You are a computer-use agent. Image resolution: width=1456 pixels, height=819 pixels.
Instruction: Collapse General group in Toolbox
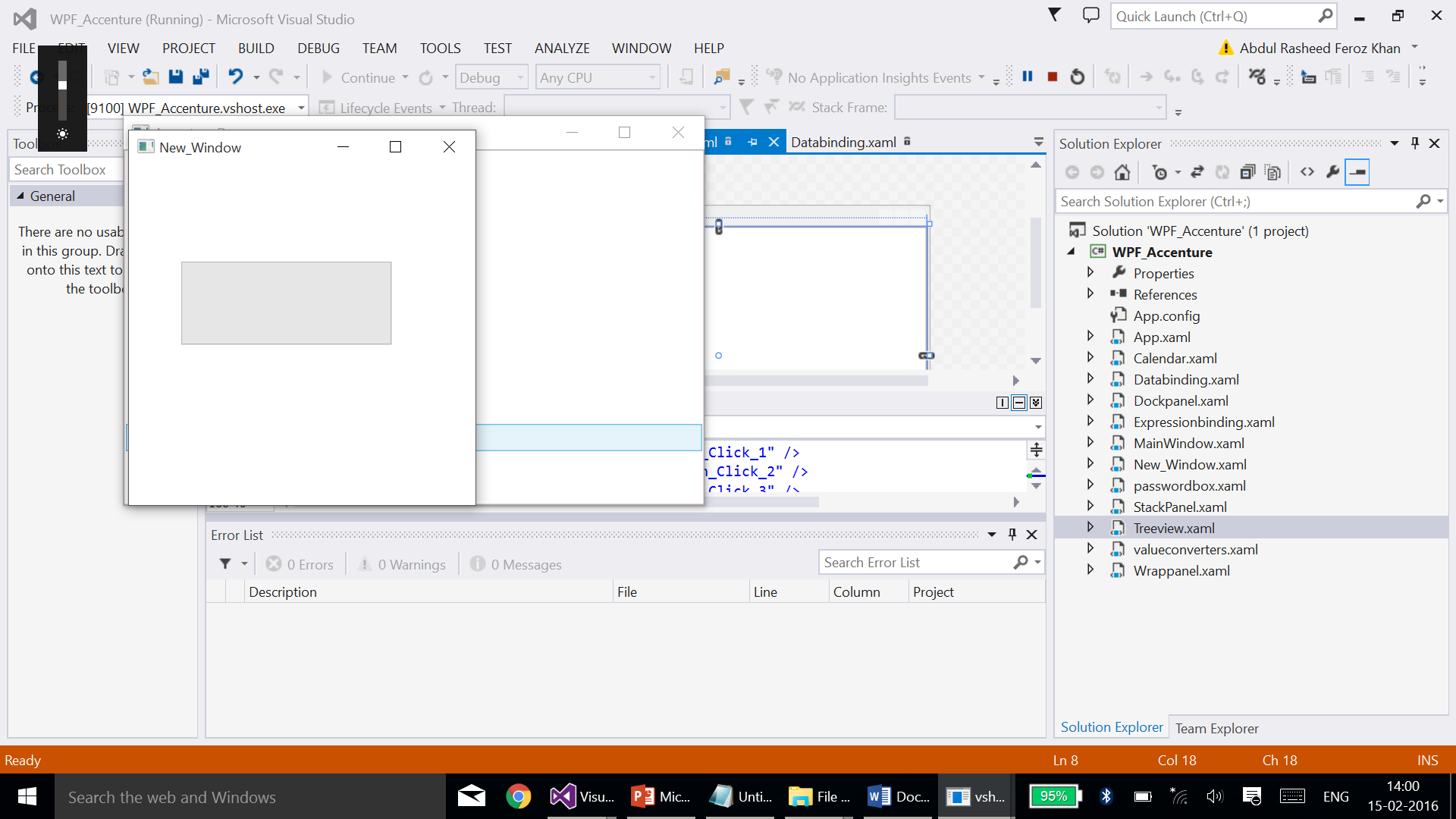click(20, 196)
